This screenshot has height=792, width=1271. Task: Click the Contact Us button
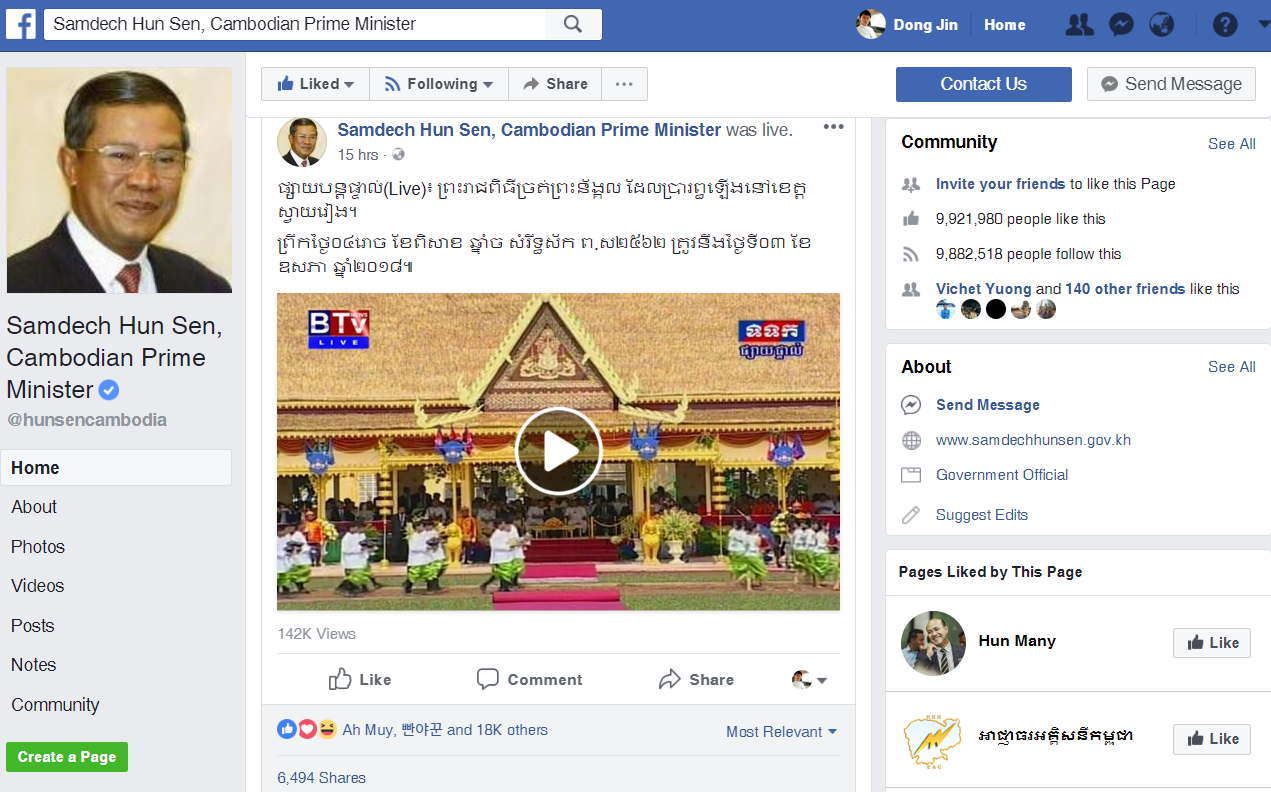pos(984,84)
